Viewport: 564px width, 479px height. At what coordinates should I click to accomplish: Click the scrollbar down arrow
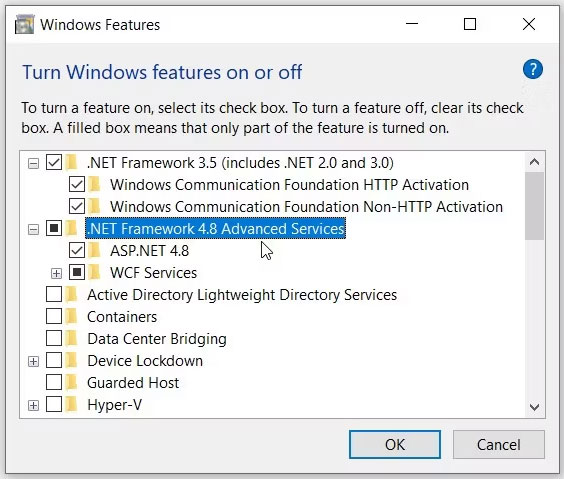pyautogui.click(x=534, y=407)
